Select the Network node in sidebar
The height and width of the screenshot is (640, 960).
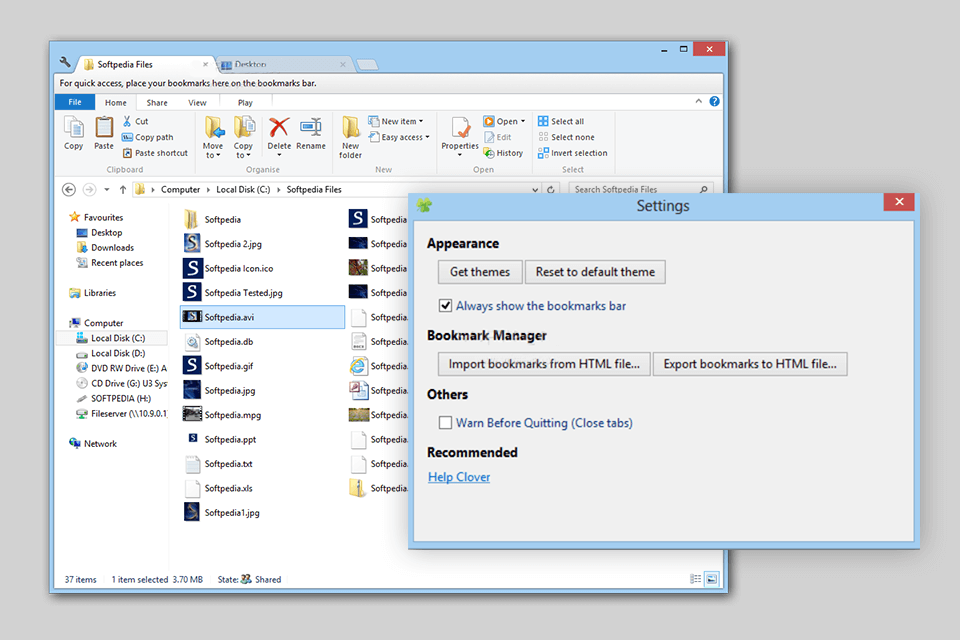tap(93, 443)
